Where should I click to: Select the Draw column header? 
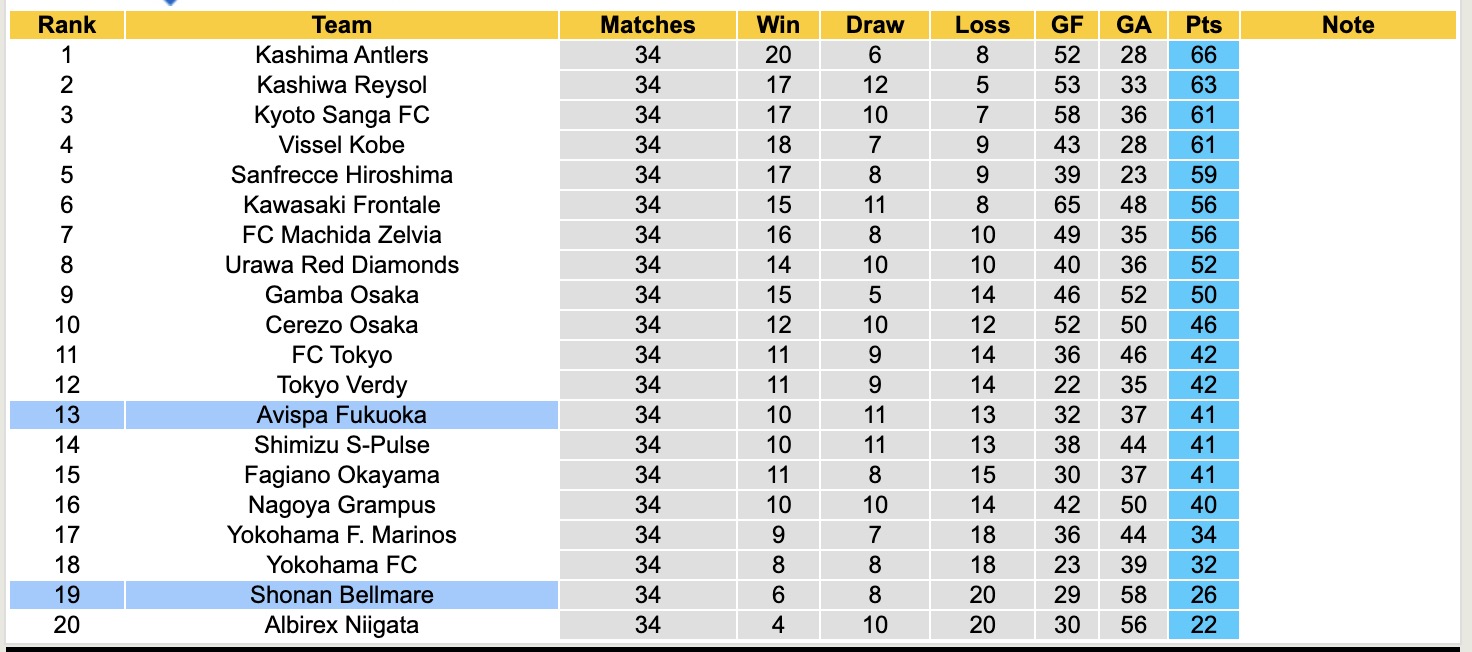click(x=874, y=25)
